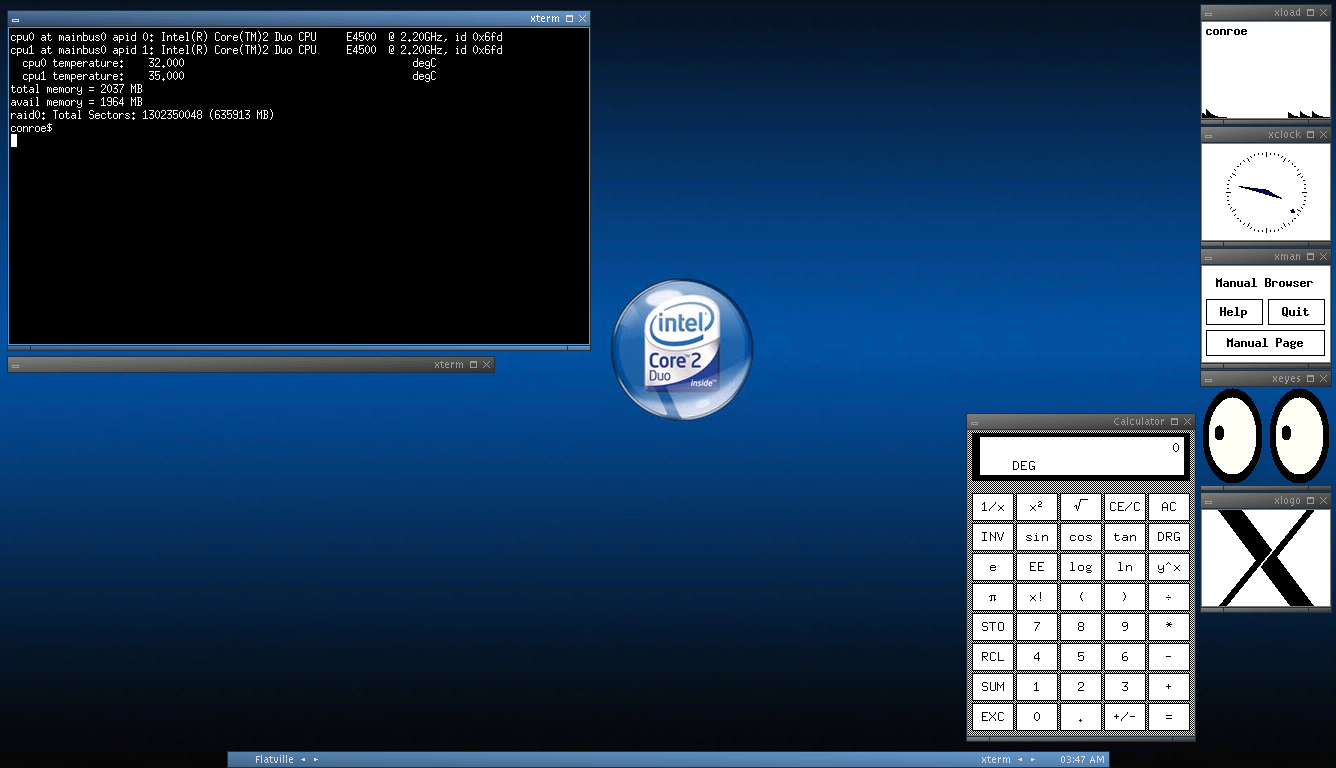Open Help in the xman Manual Browser
The image size is (1336, 768).
click(x=1234, y=312)
